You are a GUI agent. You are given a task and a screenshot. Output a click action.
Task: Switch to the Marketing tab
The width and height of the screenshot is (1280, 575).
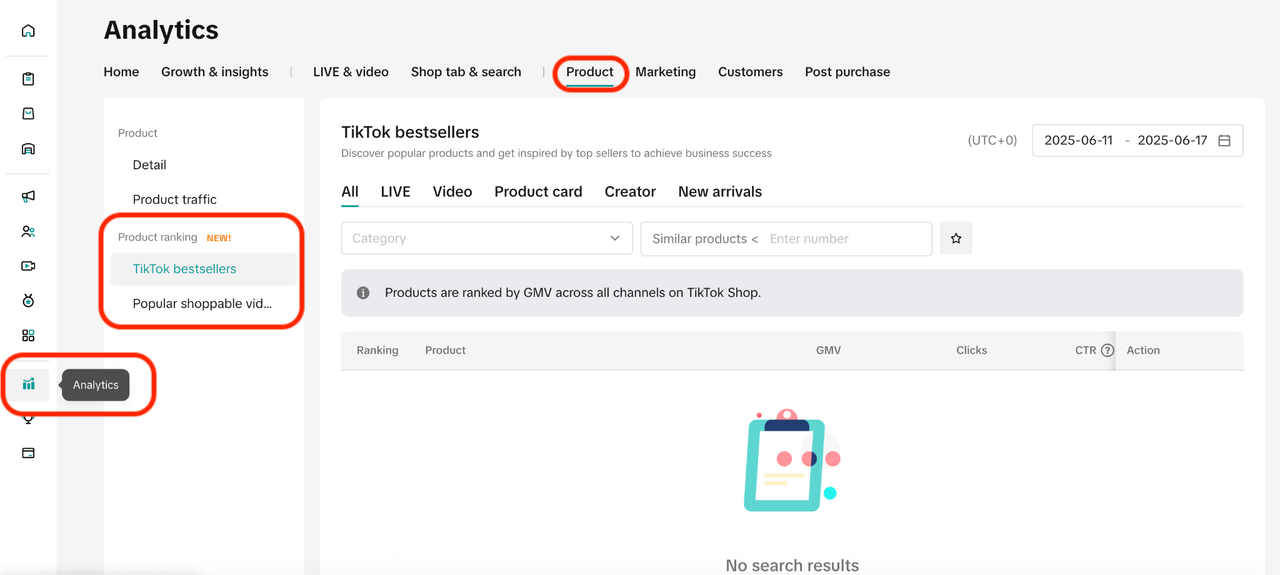665,72
